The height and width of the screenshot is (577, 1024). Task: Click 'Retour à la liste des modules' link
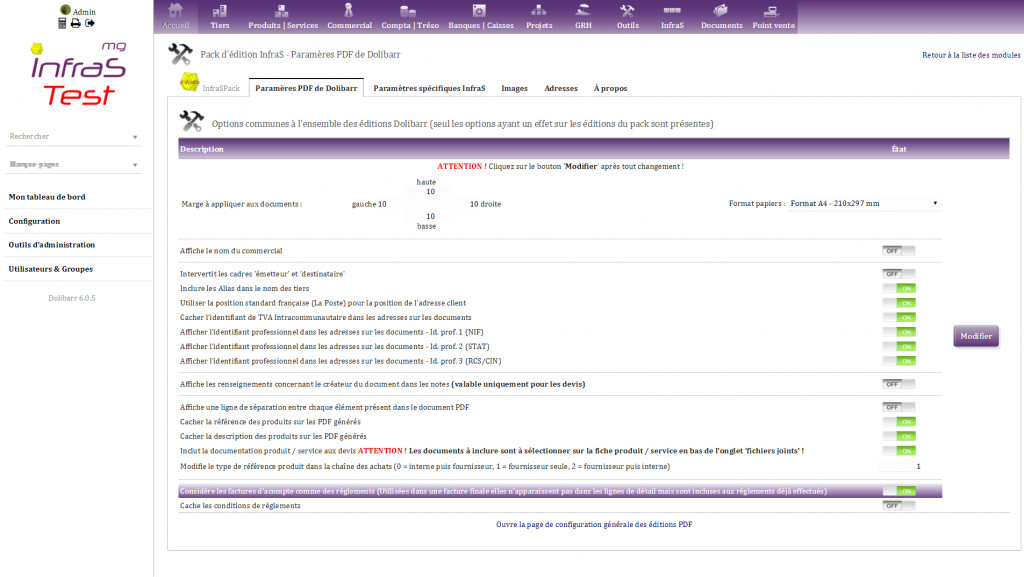click(x=971, y=55)
